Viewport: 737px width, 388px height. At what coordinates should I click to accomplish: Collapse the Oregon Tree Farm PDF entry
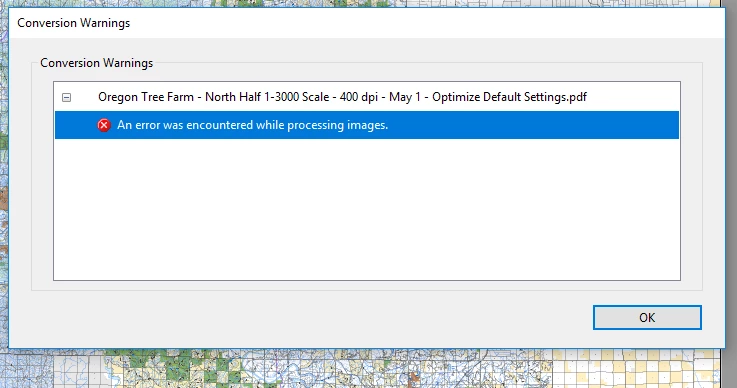pyautogui.click(x=67, y=97)
